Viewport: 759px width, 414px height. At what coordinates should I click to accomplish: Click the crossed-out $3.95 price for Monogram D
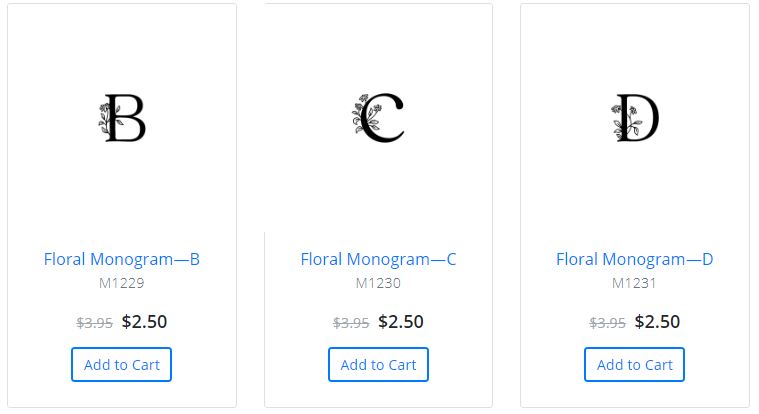pyautogui.click(x=607, y=322)
